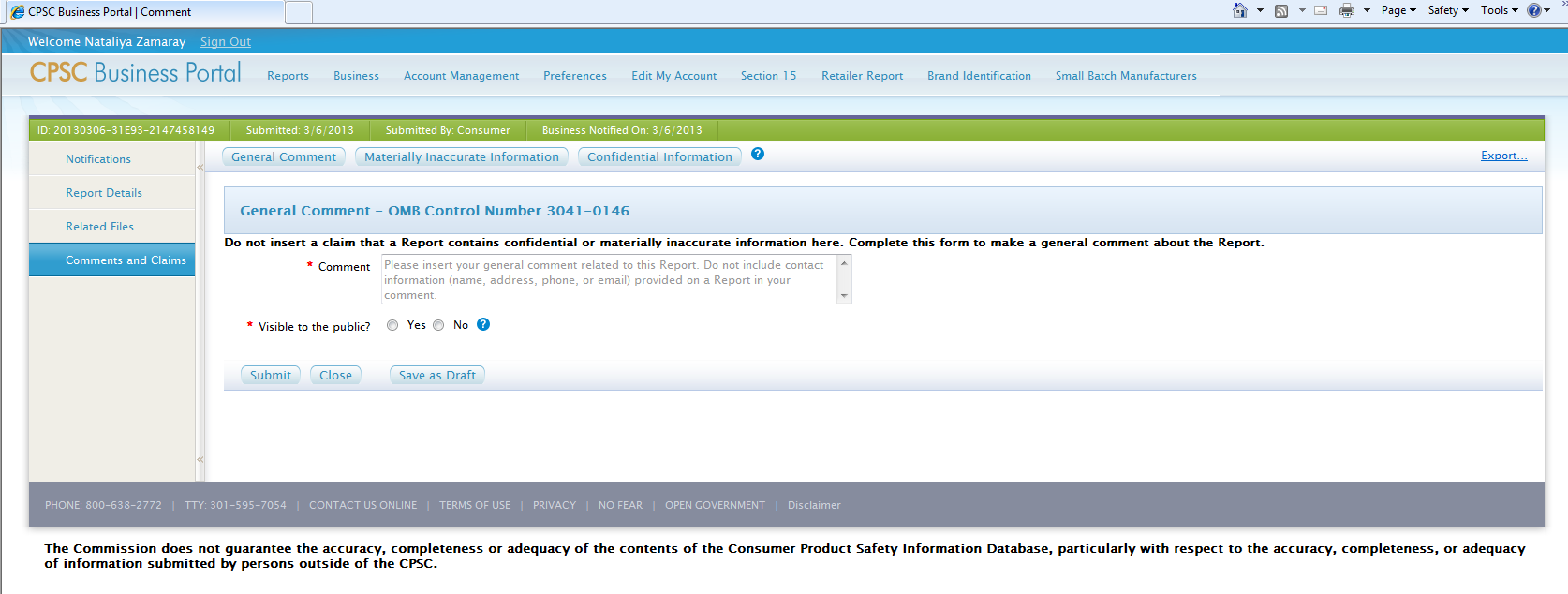Open a new blank browser tab
Screen dimensions: 1568x594
point(298,12)
